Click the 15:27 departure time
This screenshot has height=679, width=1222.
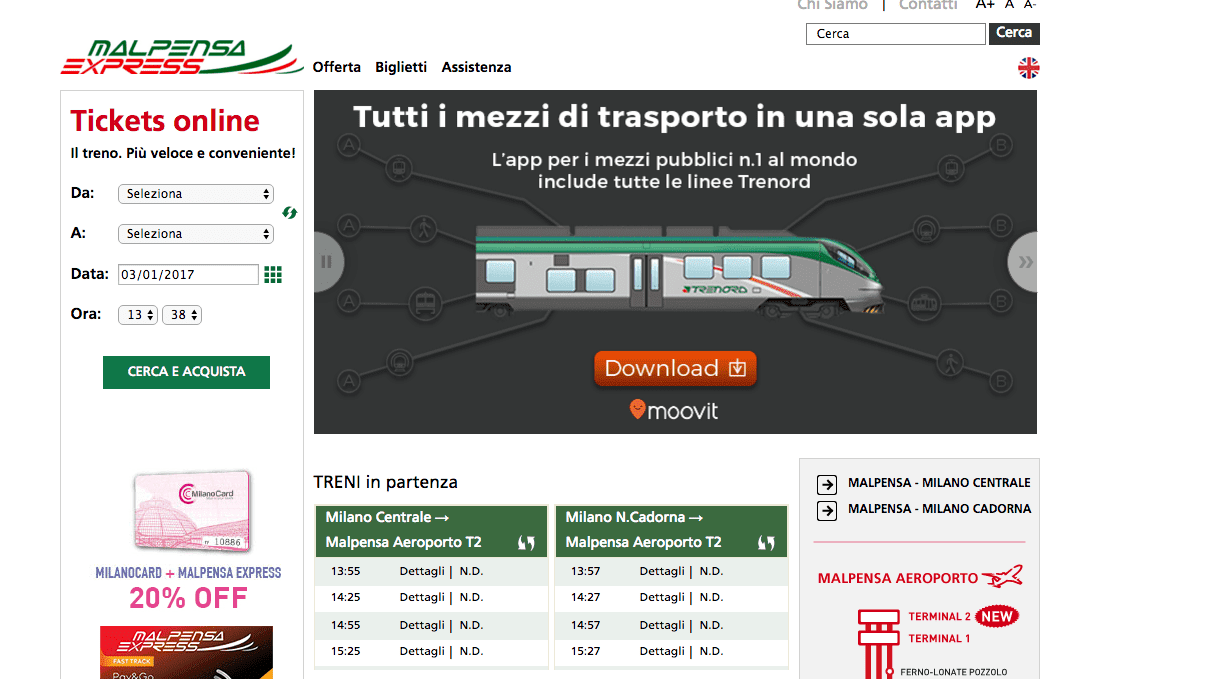point(585,651)
